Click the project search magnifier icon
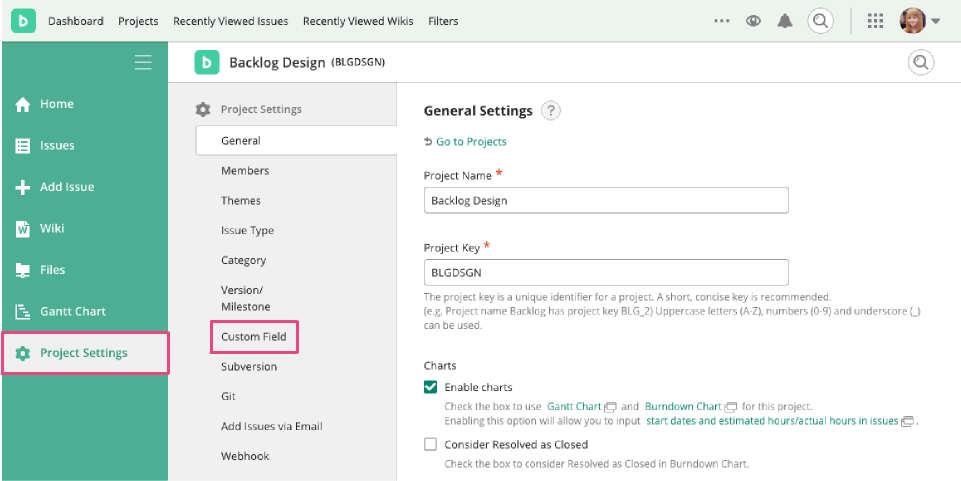Screen dimensions: 961x481 [921, 62]
